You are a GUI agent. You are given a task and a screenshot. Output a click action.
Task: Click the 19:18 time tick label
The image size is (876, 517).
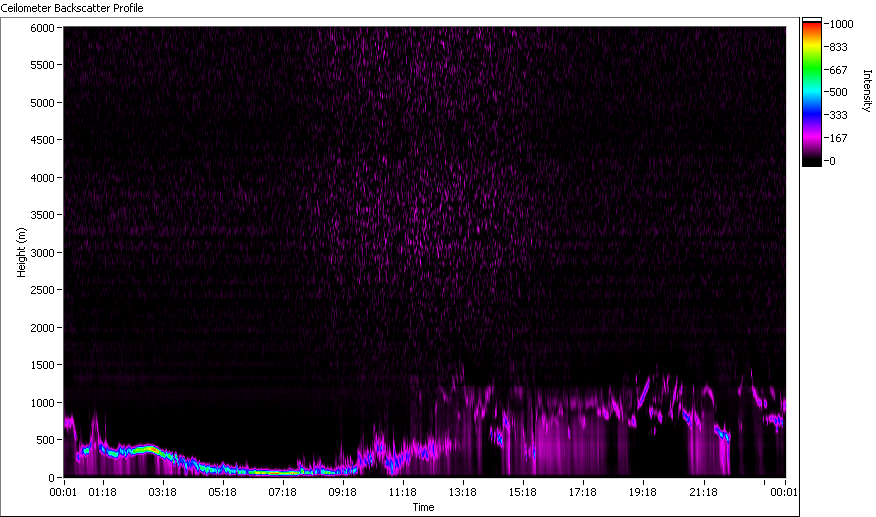pyautogui.click(x=642, y=492)
